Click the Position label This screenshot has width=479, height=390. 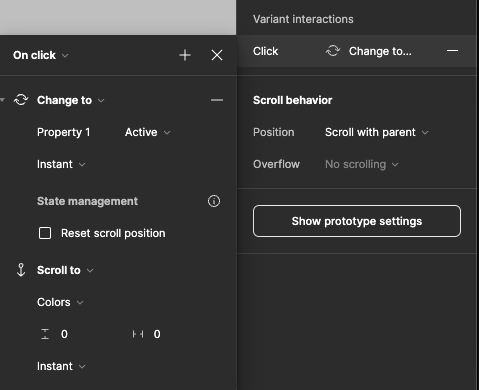pyautogui.click(x=274, y=132)
